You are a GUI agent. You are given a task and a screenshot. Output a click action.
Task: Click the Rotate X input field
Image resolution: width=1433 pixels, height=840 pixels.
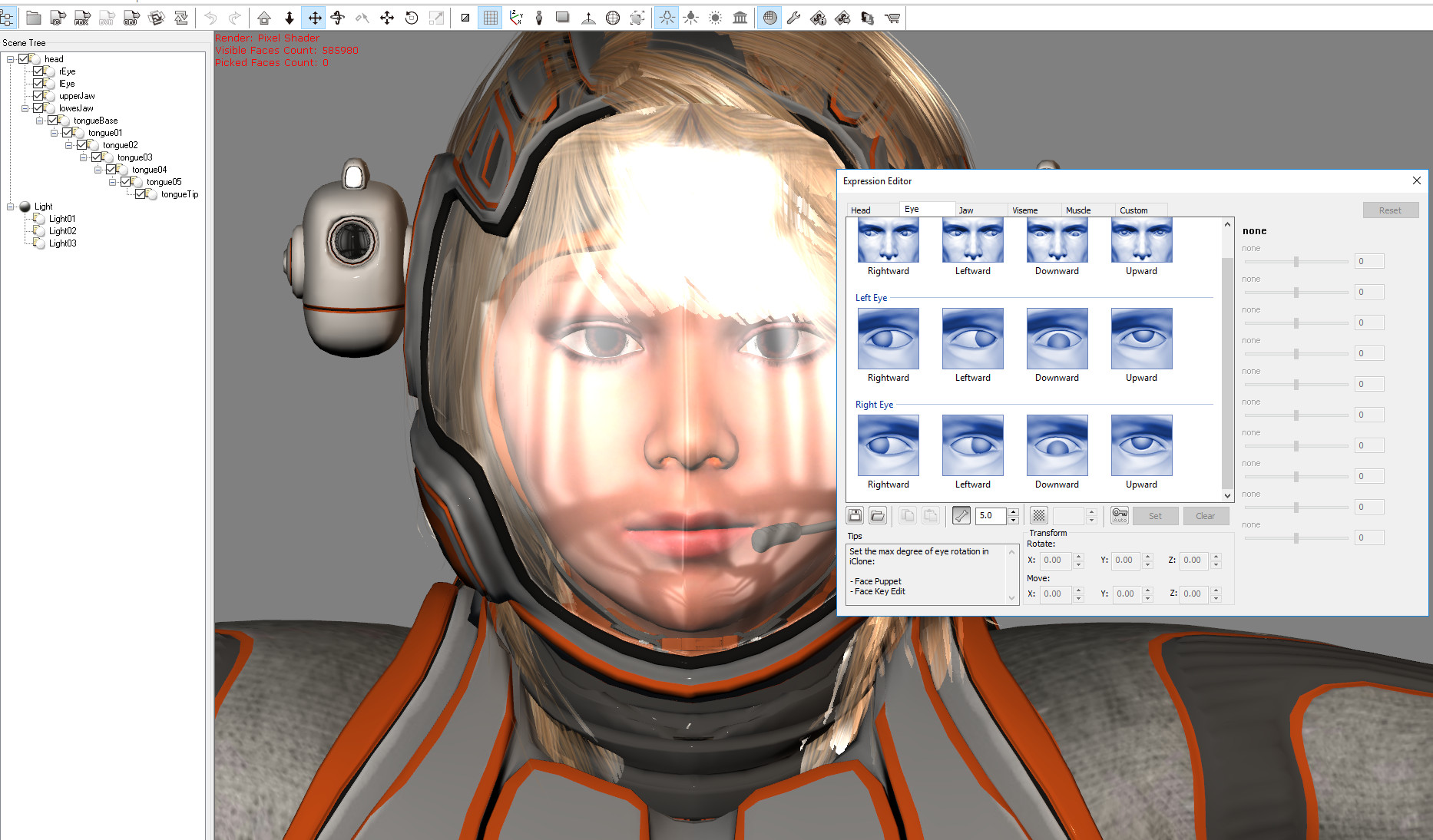1056,561
